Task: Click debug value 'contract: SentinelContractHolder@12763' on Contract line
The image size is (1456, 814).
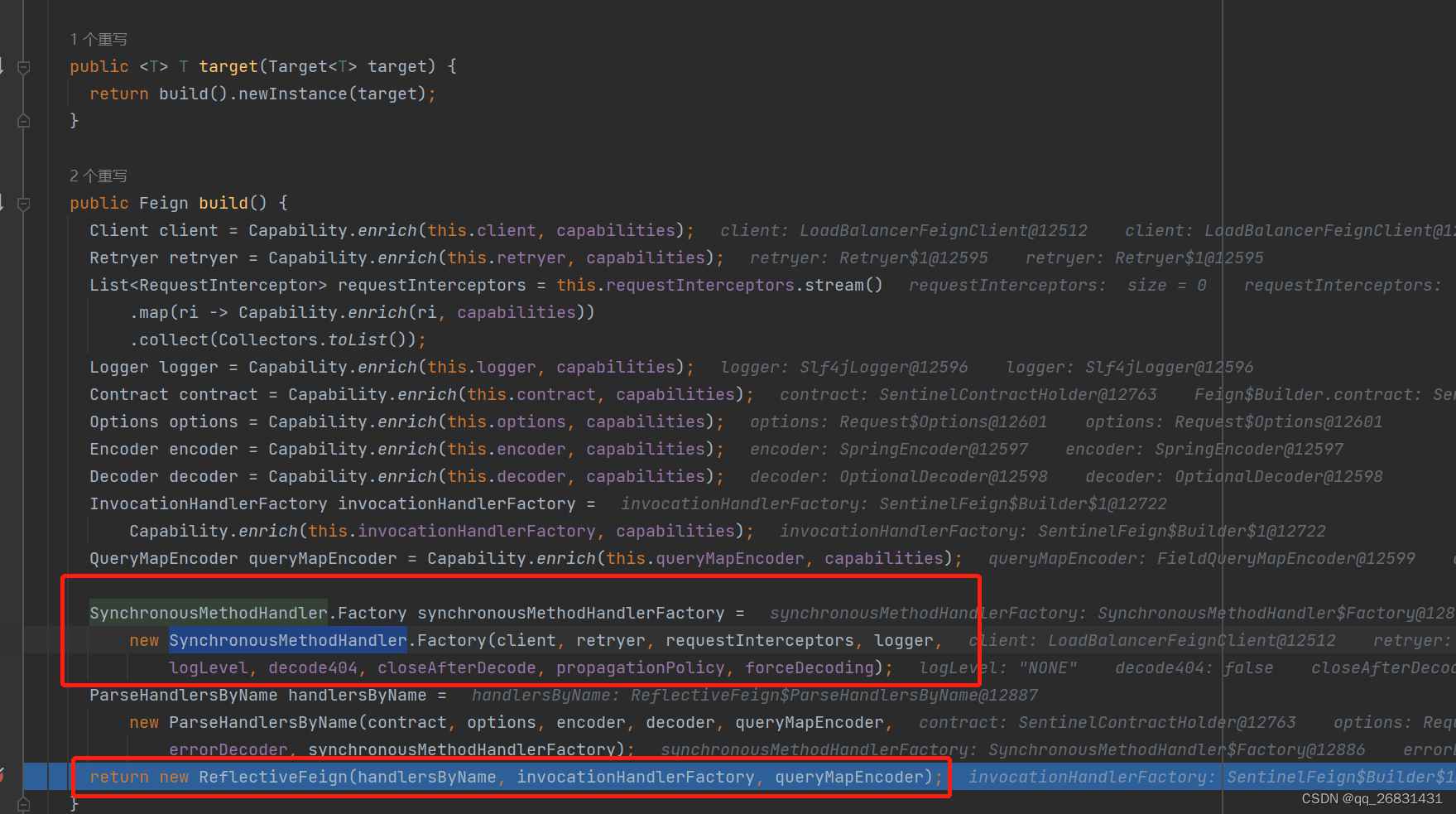Action: [968, 394]
